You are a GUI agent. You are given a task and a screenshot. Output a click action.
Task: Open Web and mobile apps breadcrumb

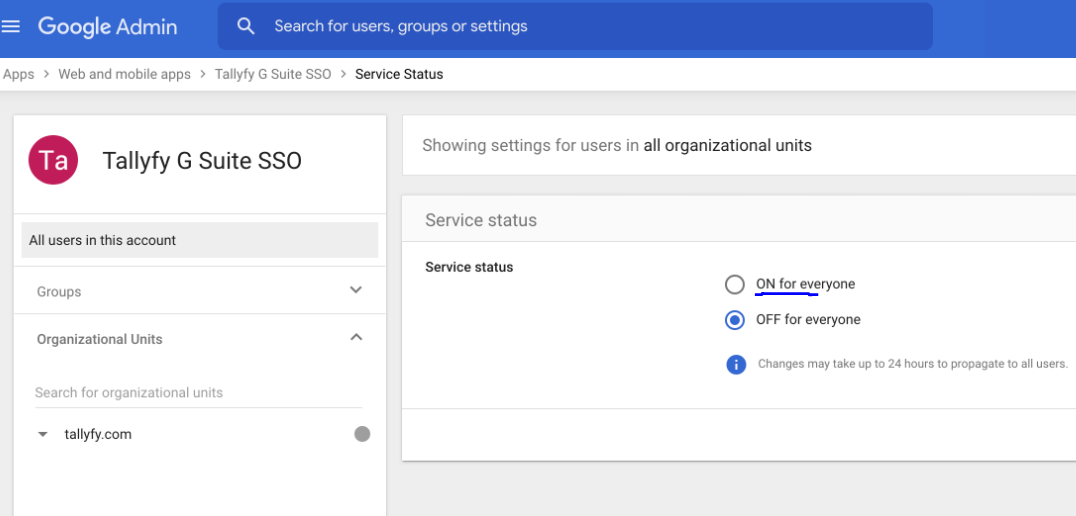(124, 74)
